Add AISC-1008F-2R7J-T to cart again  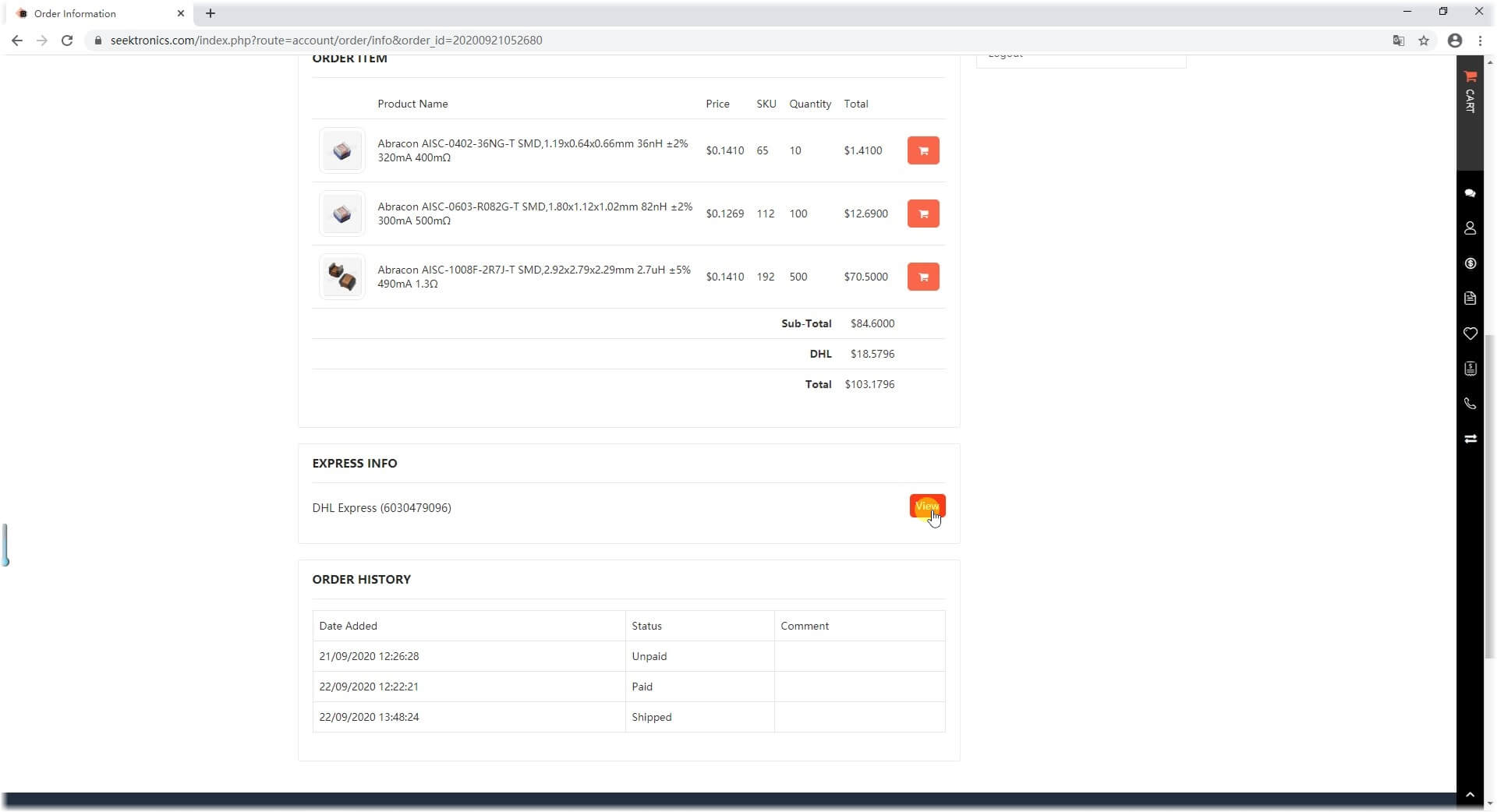click(x=923, y=277)
